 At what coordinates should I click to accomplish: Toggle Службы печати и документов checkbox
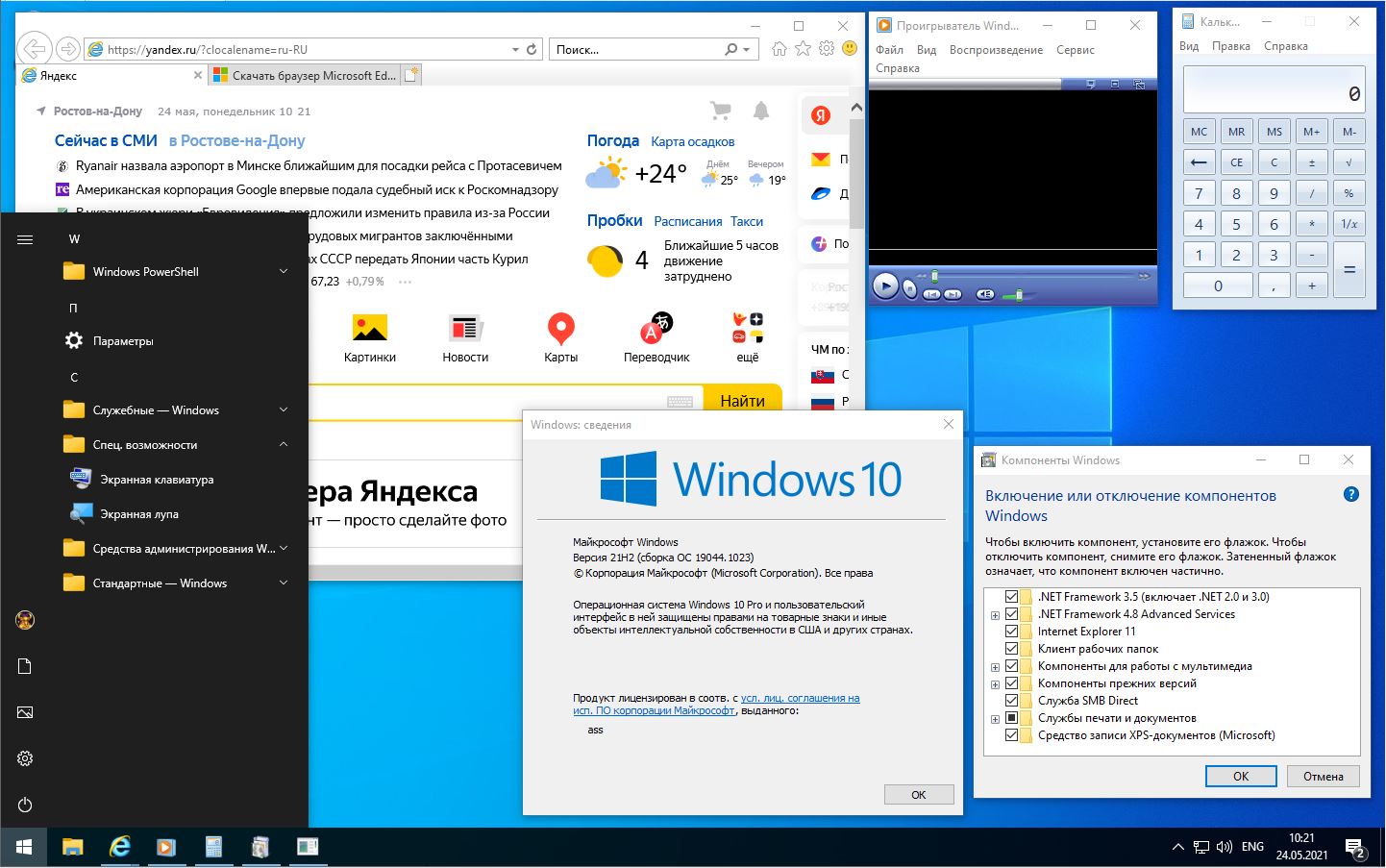[x=1011, y=718]
